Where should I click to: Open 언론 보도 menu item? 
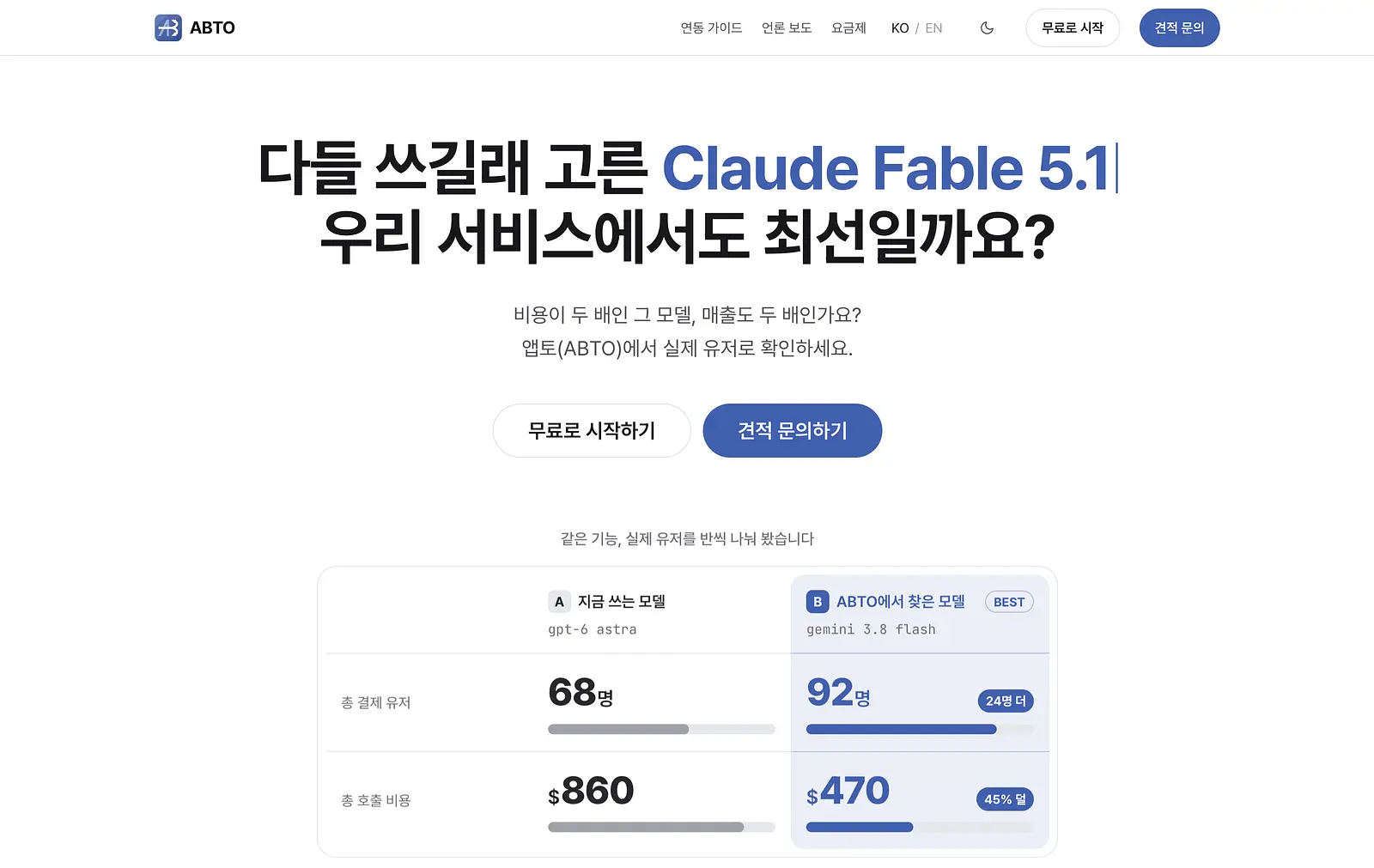click(x=787, y=28)
